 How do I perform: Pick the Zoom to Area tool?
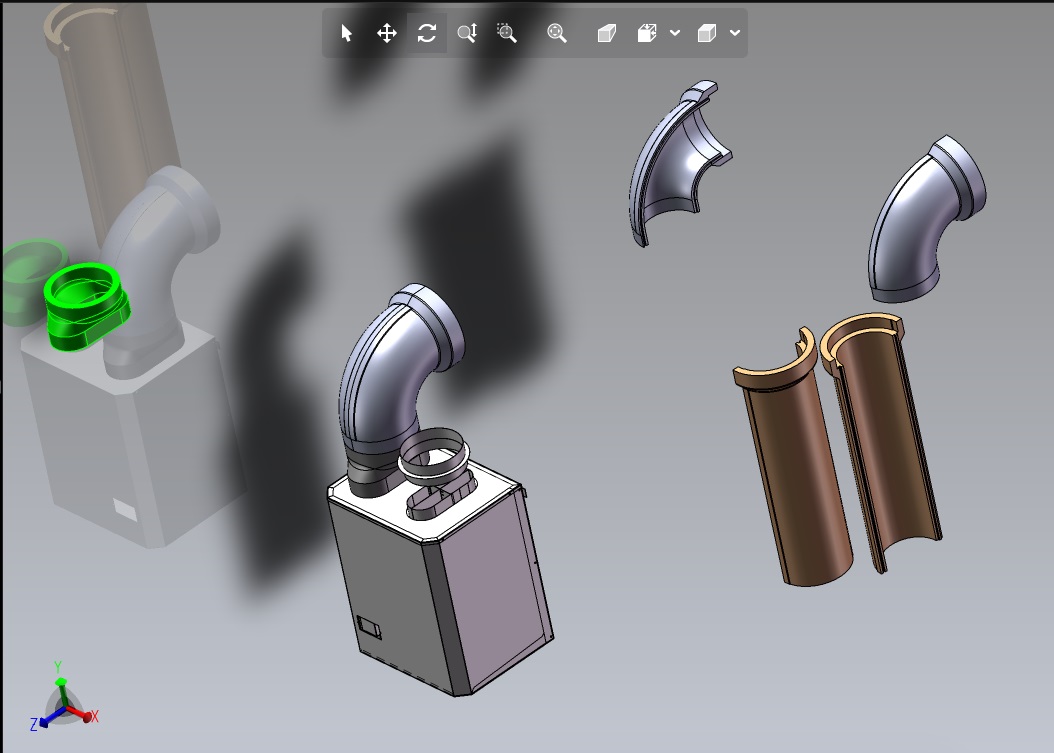coord(507,33)
